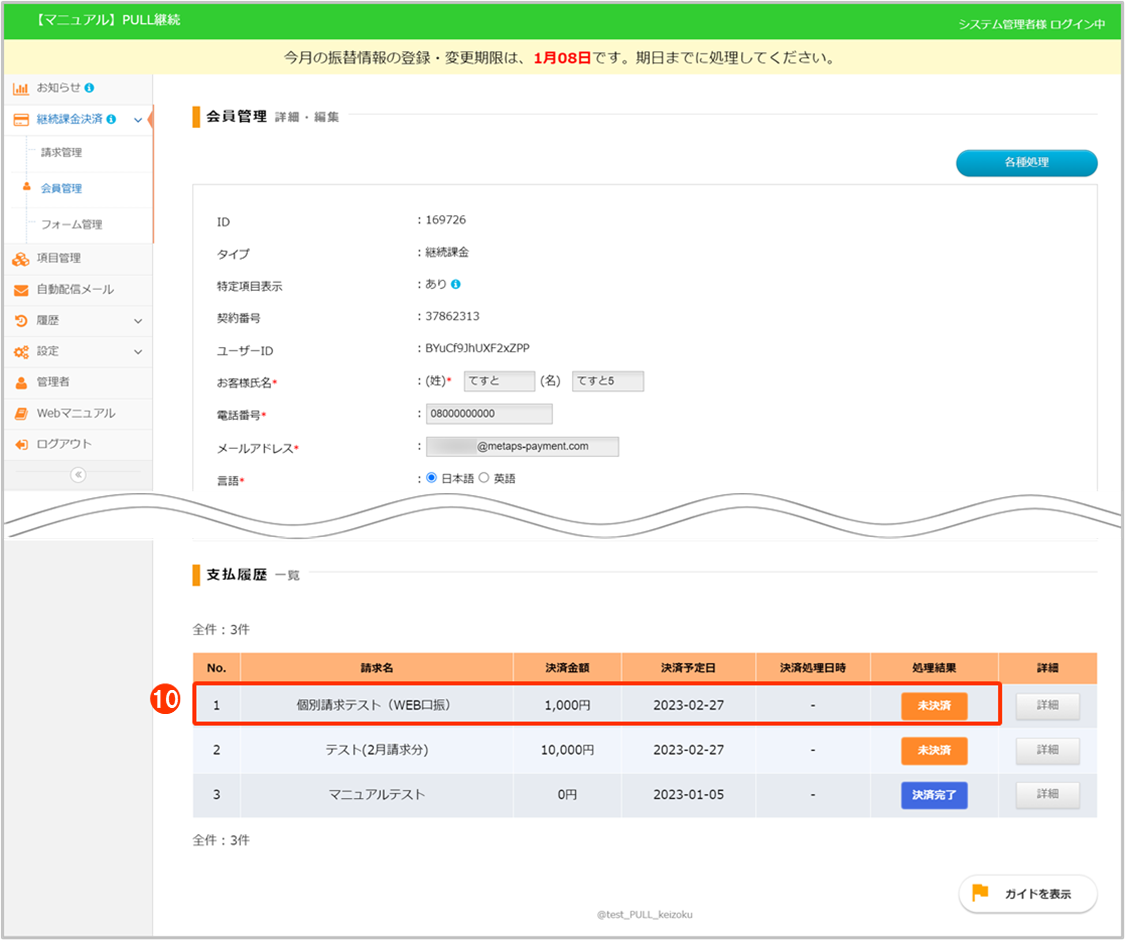The height and width of the screenshot is (940, 1125).
Task: Click the 項目管理 cubes icon
Action: click(x=20, y=259)
